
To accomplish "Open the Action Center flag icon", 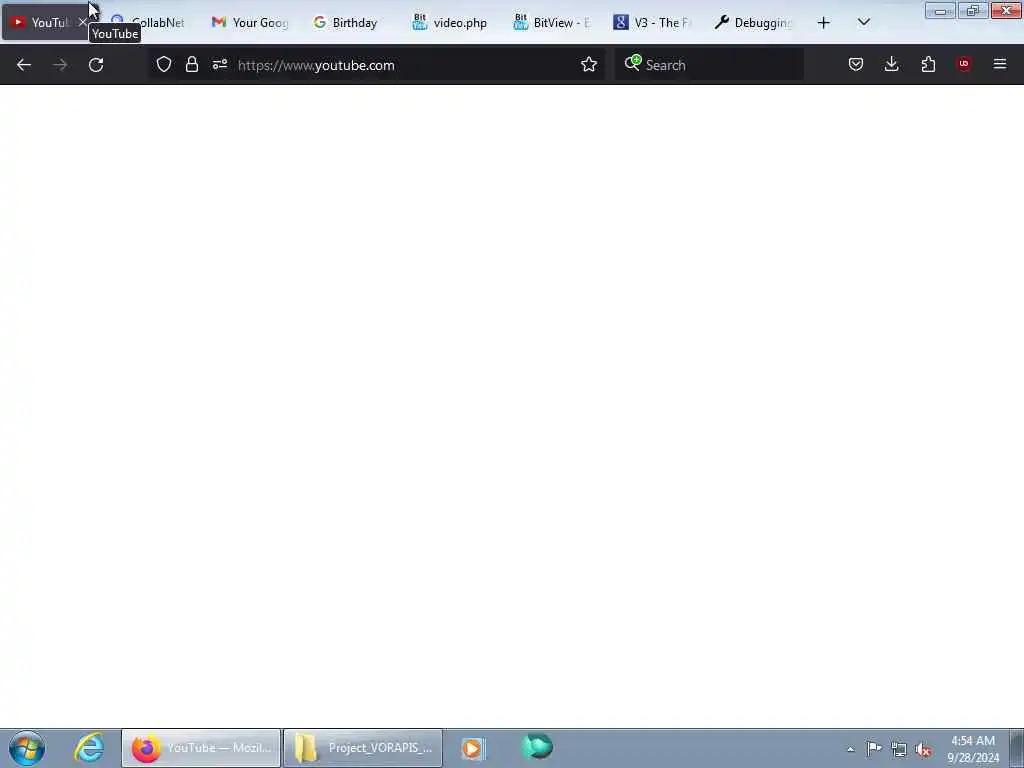I will [874, 748].
